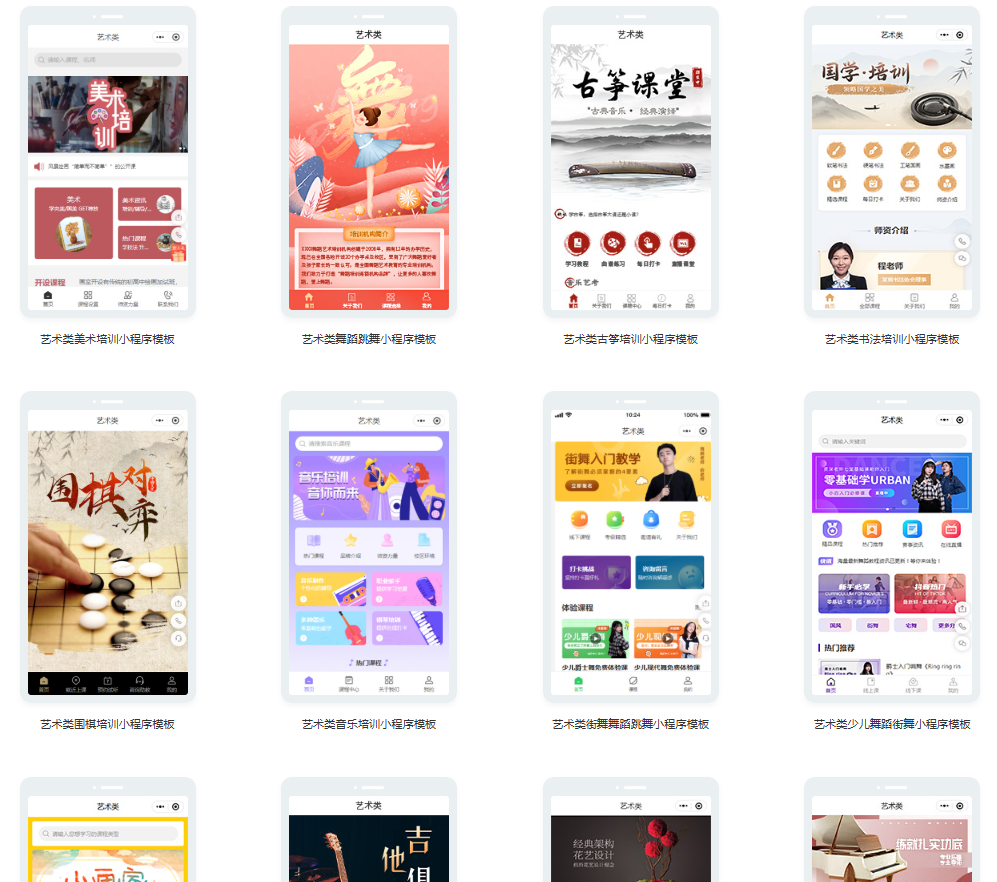Click the home icon in the dance template's red bar
The image size is (997, 882).
(x=309, y=297)
